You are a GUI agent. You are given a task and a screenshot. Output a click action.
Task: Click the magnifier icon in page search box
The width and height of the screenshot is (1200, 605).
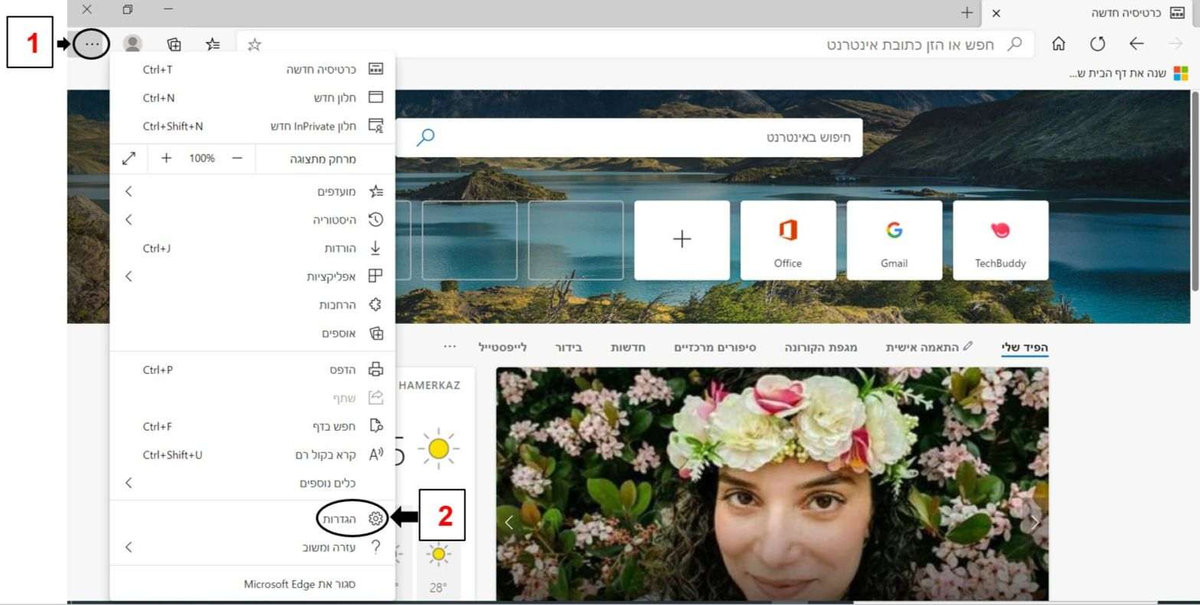click(425, 136)
